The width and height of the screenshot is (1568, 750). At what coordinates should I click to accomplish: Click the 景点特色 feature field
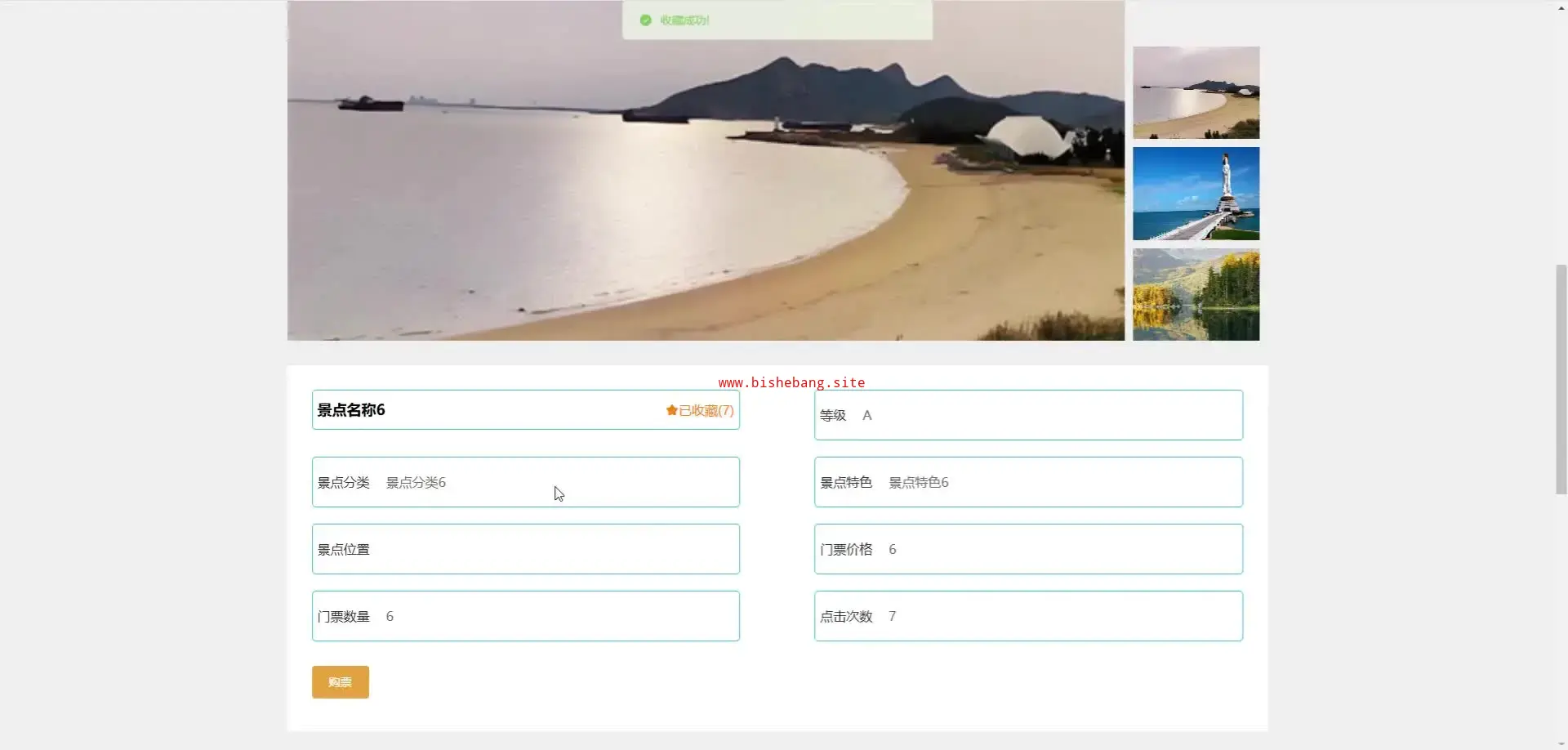pos(1028,482)
